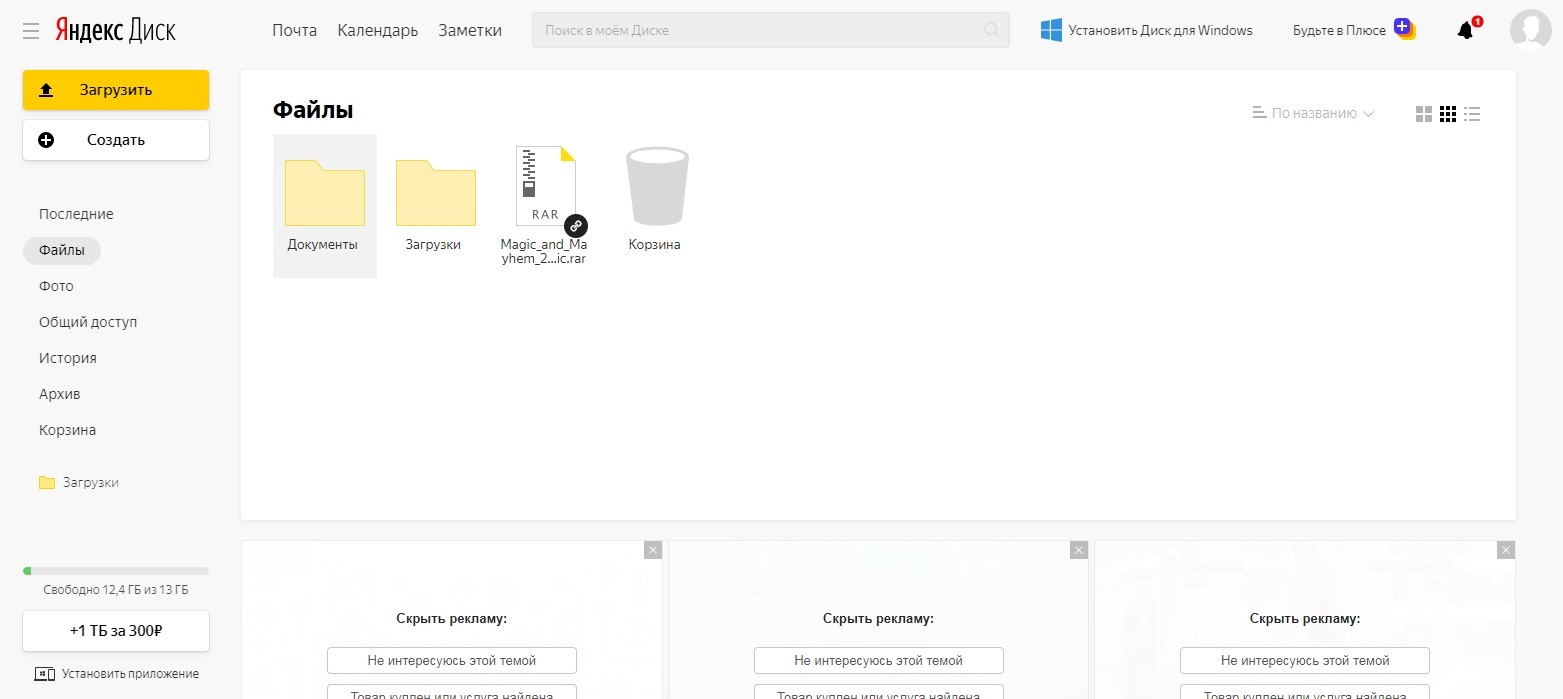Click Установить приложение link
Screen dimensions: 1563x699
[x=116, y=674]
